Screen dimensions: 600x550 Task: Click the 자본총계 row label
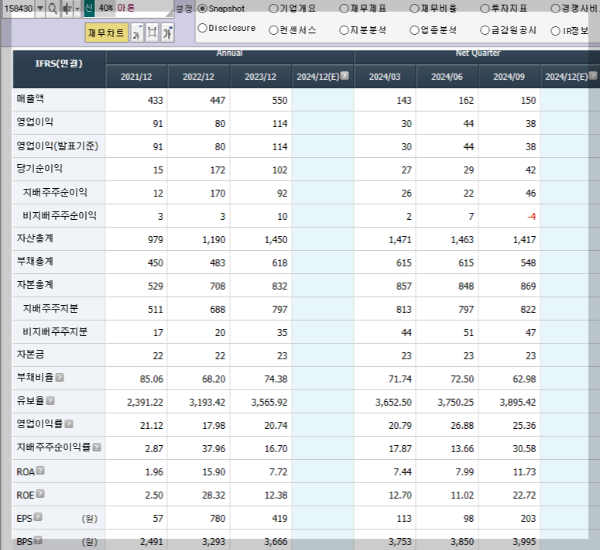(x=34, y=285)
